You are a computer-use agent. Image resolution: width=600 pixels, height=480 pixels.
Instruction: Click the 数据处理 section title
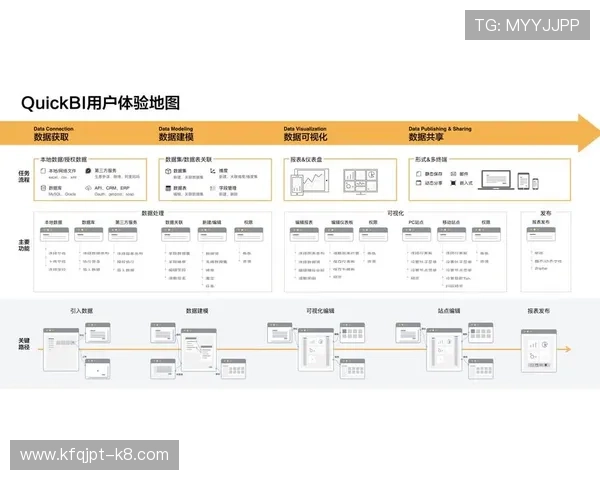(153, 213)
